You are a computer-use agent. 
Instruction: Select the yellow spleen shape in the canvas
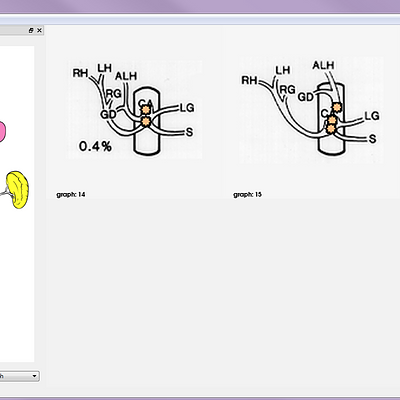point(18,190)
